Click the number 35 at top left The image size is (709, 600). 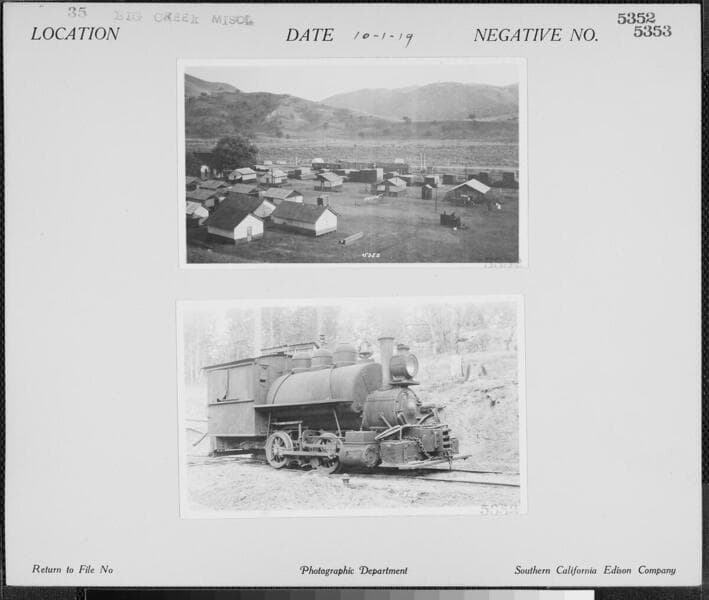pos(77,12)
